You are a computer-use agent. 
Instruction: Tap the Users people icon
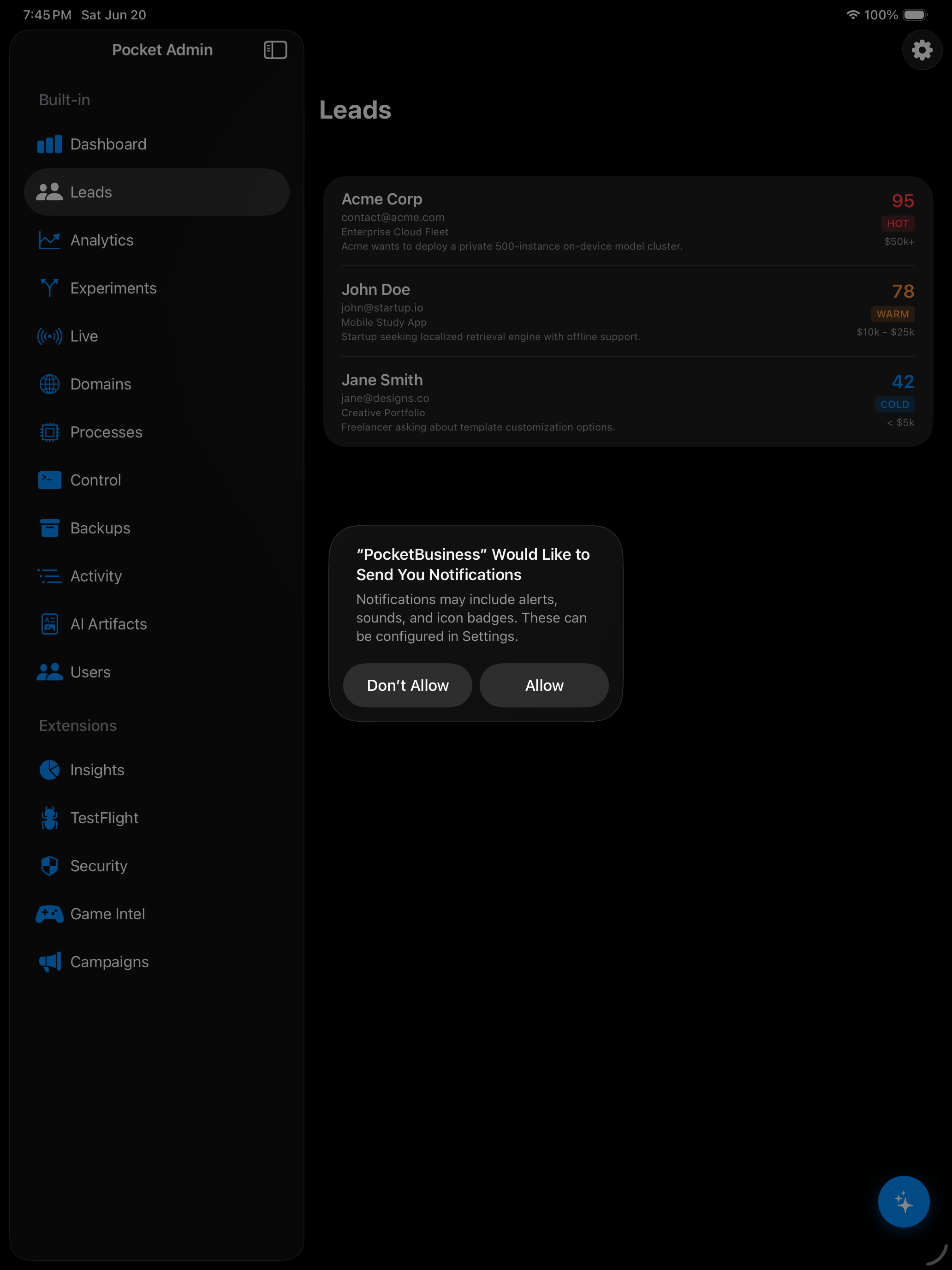point(49,672)
